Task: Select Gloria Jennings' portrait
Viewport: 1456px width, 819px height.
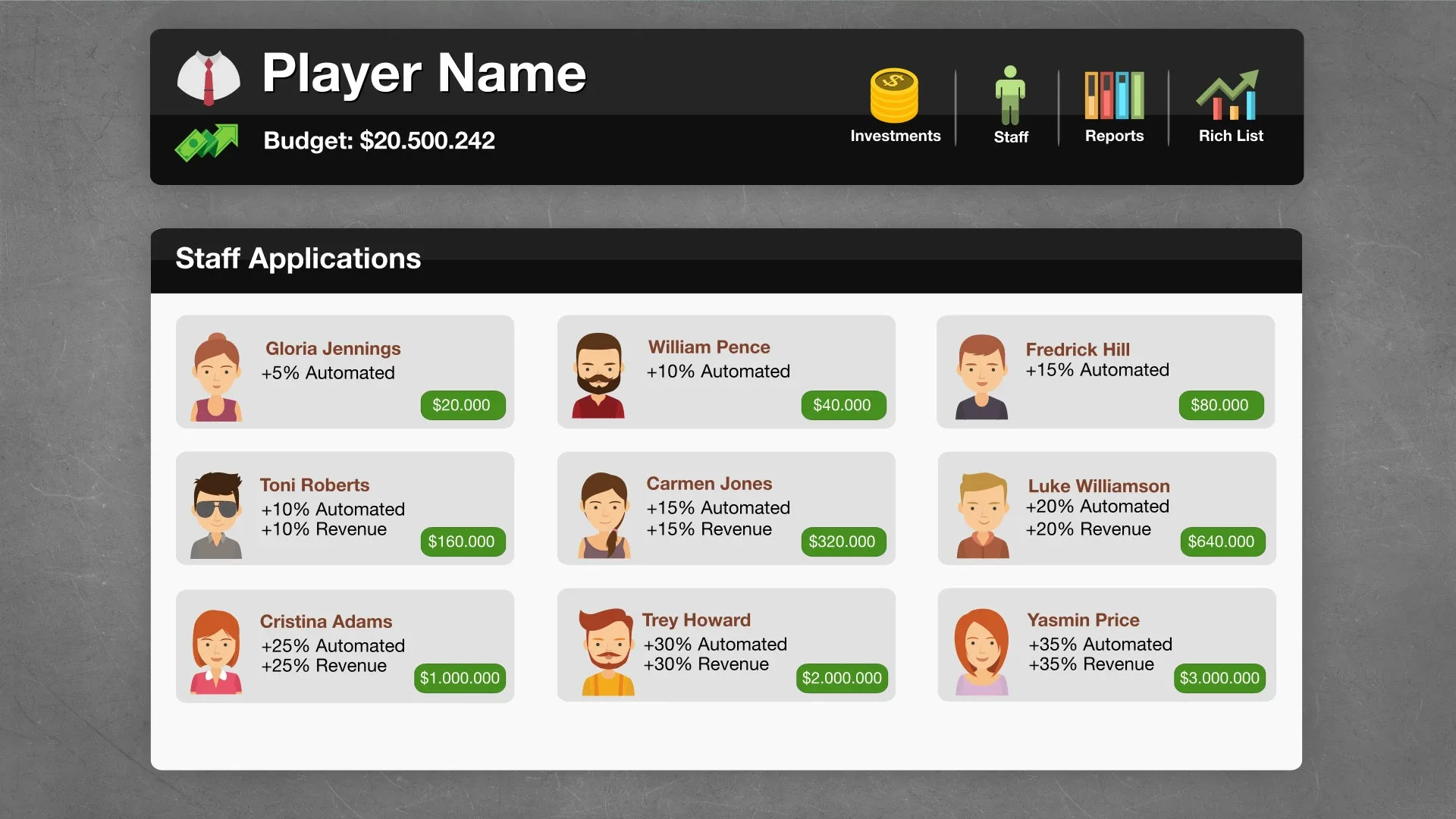Action: (217, 377)
